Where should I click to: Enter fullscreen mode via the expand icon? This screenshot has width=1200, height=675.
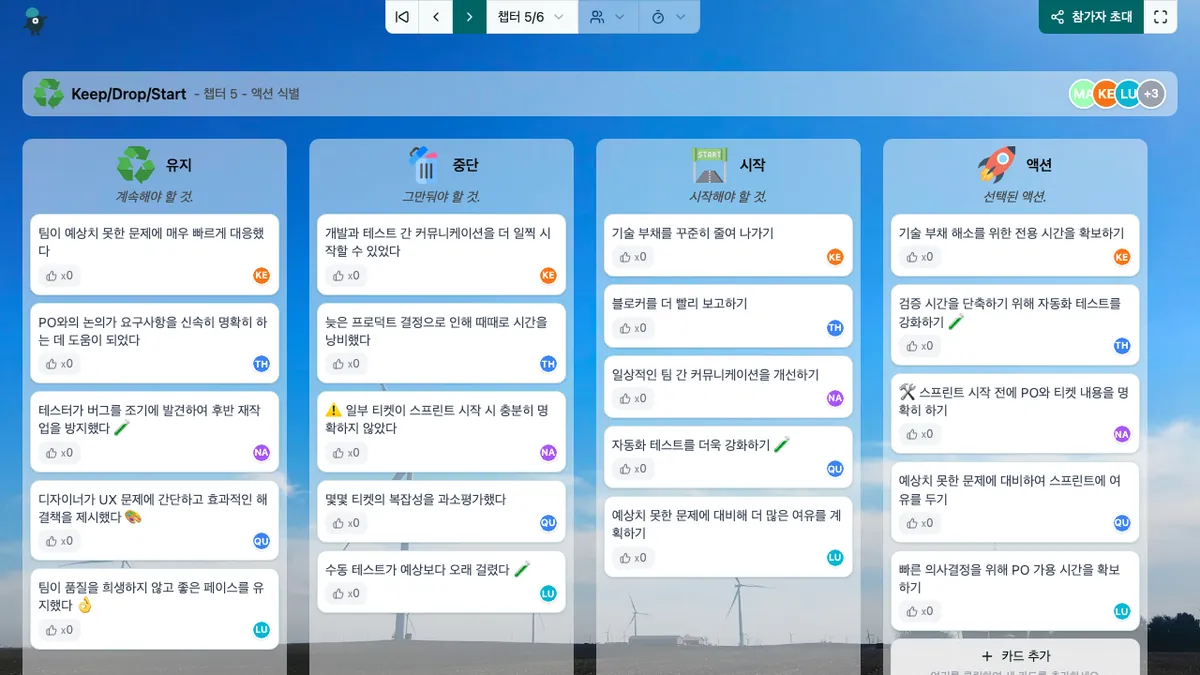tap(1160, 17)
